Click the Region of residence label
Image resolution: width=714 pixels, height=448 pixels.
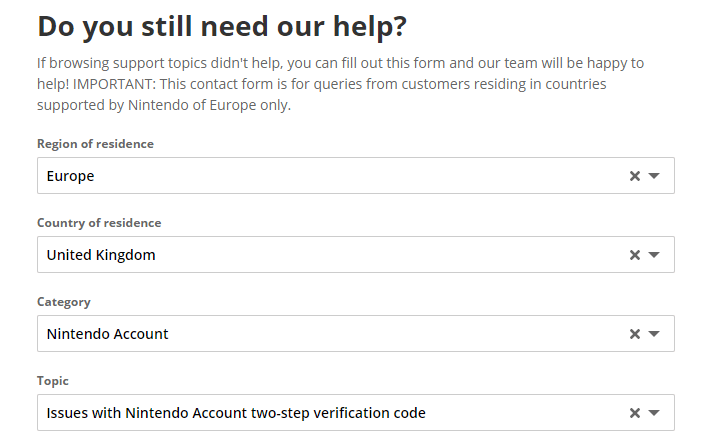coord(95,144)
